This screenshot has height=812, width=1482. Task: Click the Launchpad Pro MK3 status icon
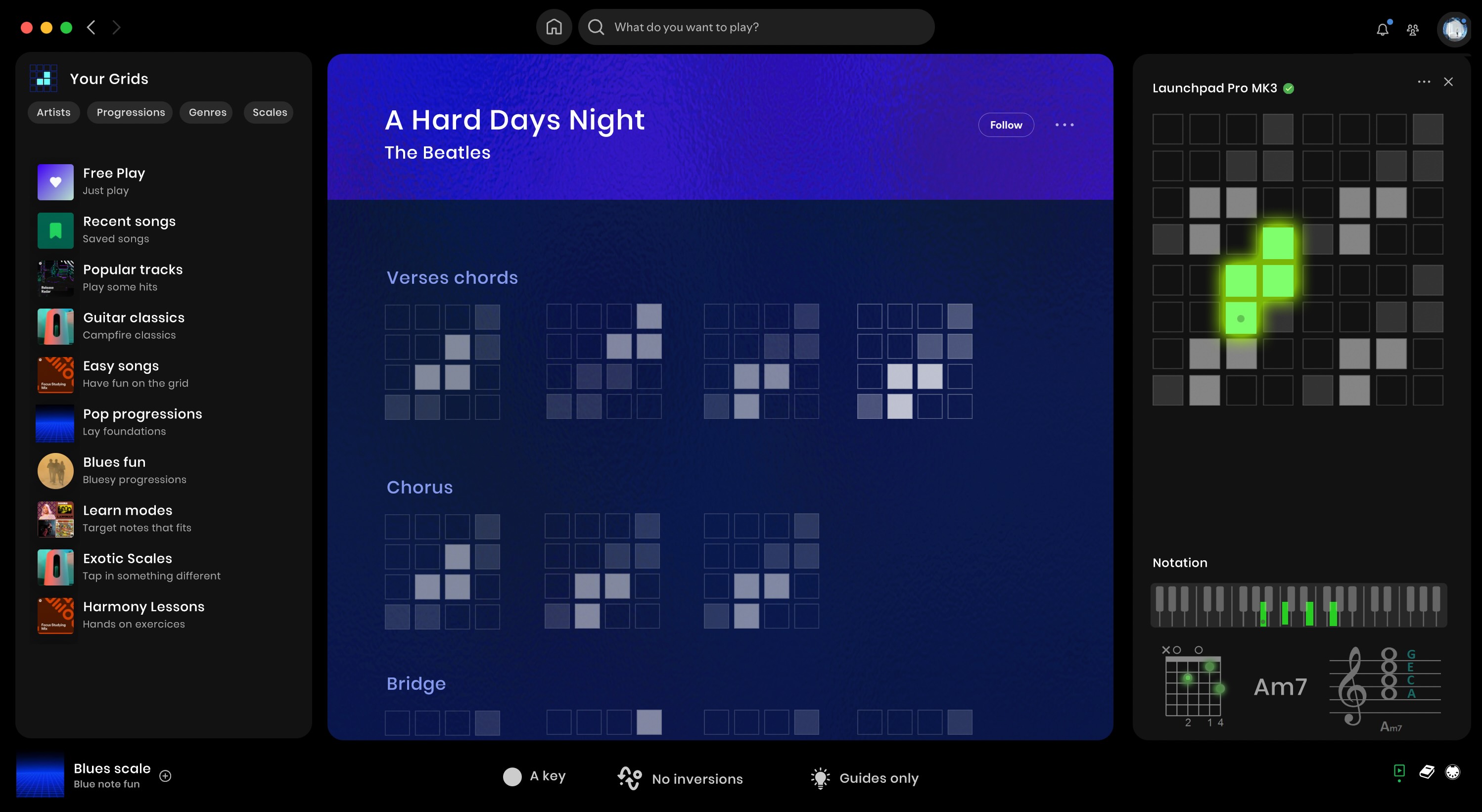pyautogui.click(x=1290, y=88)
